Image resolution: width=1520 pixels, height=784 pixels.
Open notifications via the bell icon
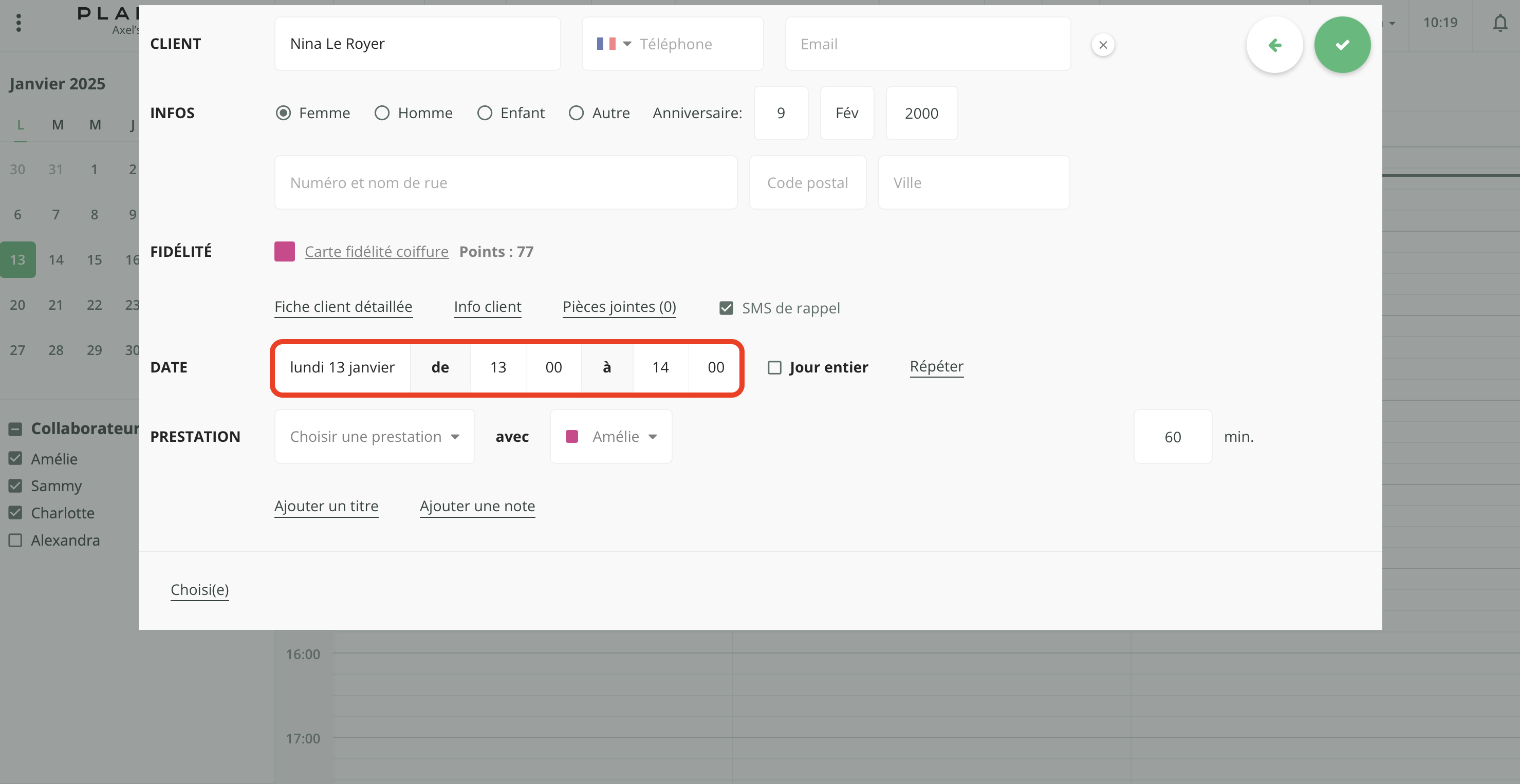(x=1499, y=24)
